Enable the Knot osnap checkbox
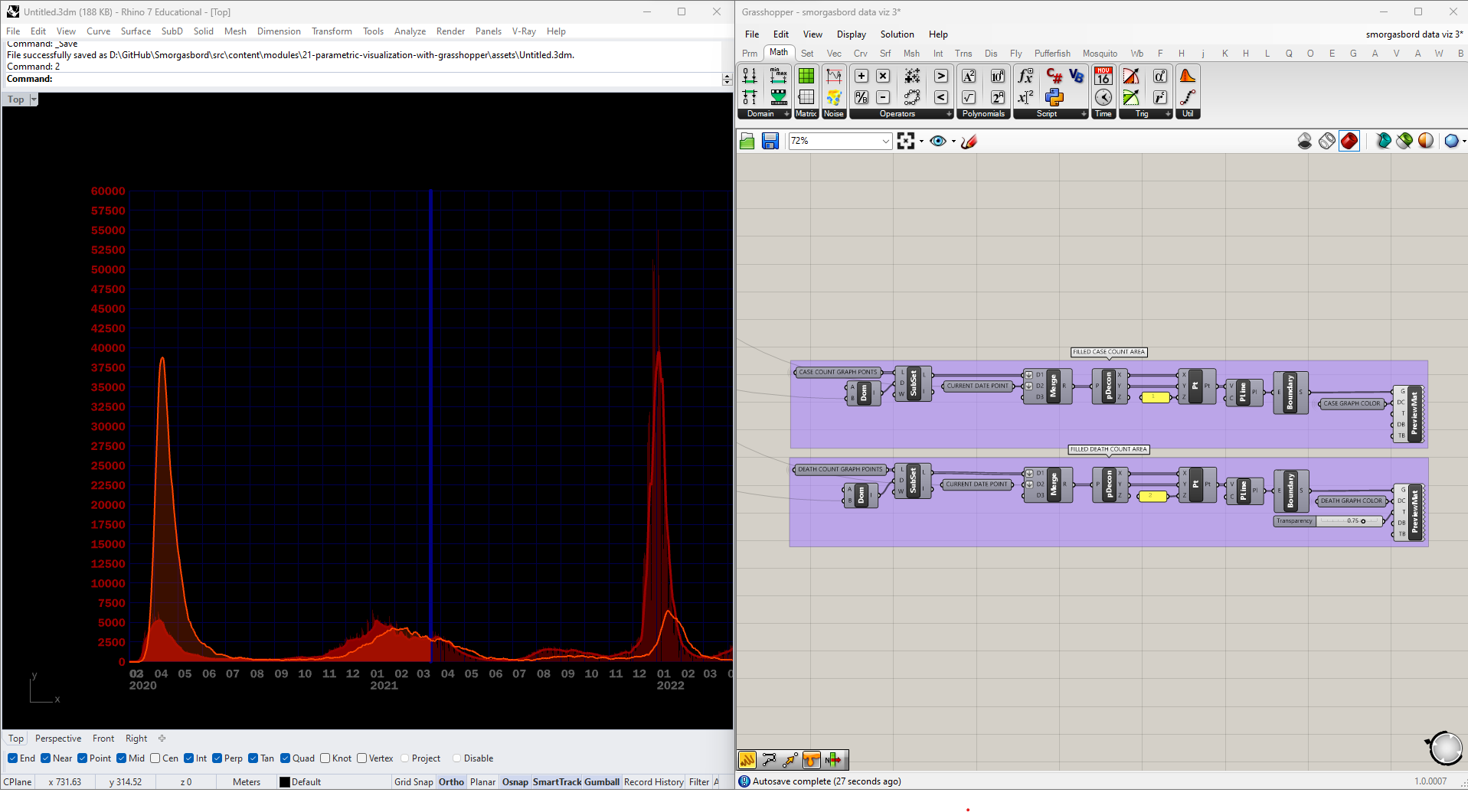The width and height of the screenshot is (1468, 812). [325, 758]
